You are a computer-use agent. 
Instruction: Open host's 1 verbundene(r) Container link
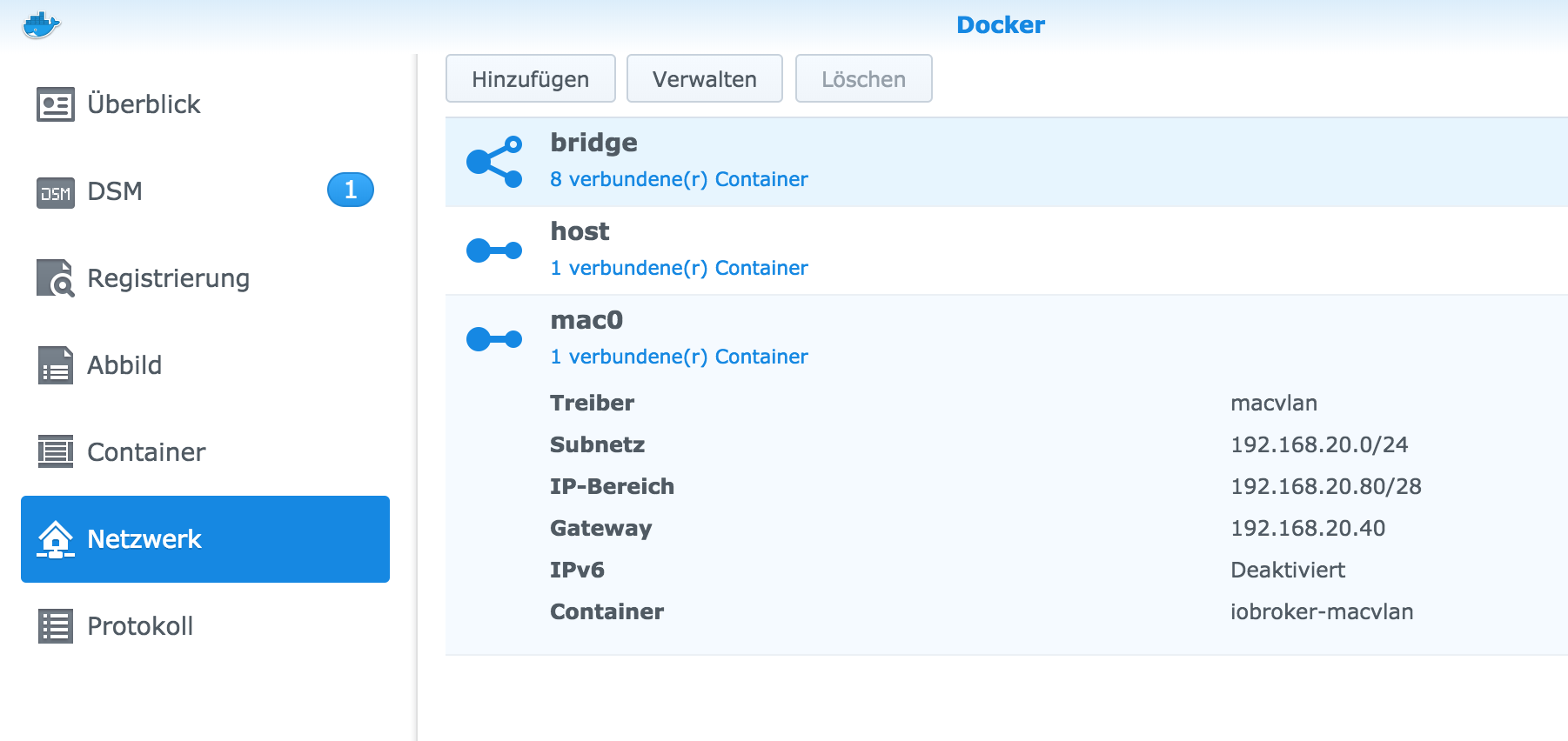pyautogui.click(x=679, y=268)
